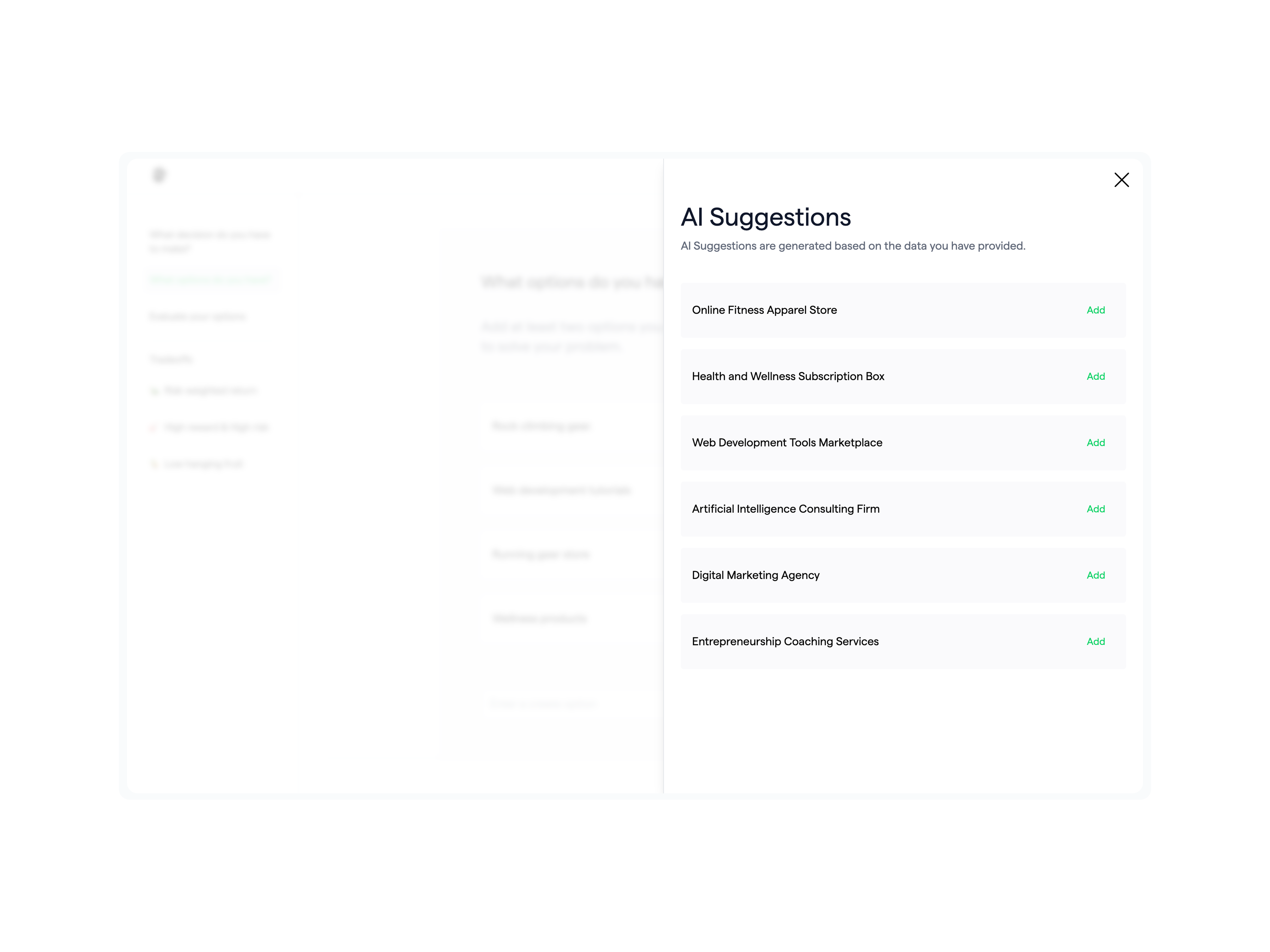Open the Risk-weighted return tradeoff icon
The width and height of the screenshot is (1270, 952).
[154, 391]
